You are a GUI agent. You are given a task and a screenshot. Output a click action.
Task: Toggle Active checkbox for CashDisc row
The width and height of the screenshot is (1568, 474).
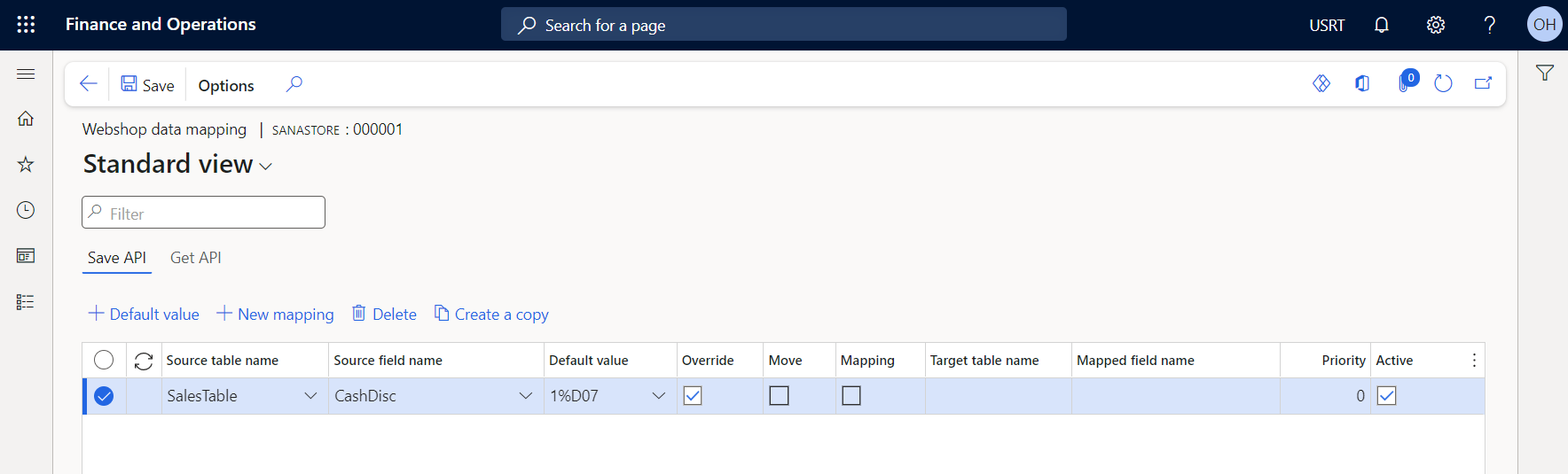pyautogui.click(x=1386, y=396)
